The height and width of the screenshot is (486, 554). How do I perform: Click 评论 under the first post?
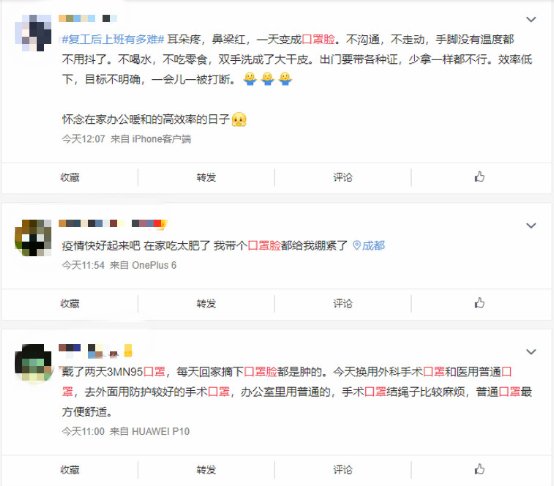343,177
